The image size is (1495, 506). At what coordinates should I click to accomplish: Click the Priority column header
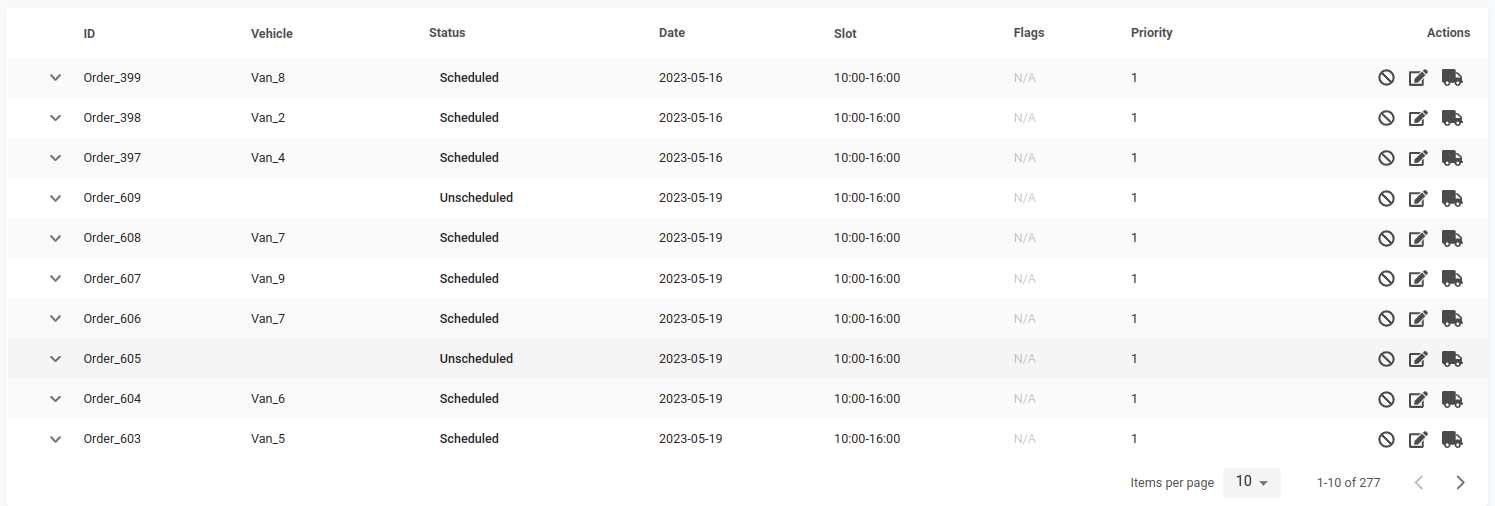point(1151,33)
